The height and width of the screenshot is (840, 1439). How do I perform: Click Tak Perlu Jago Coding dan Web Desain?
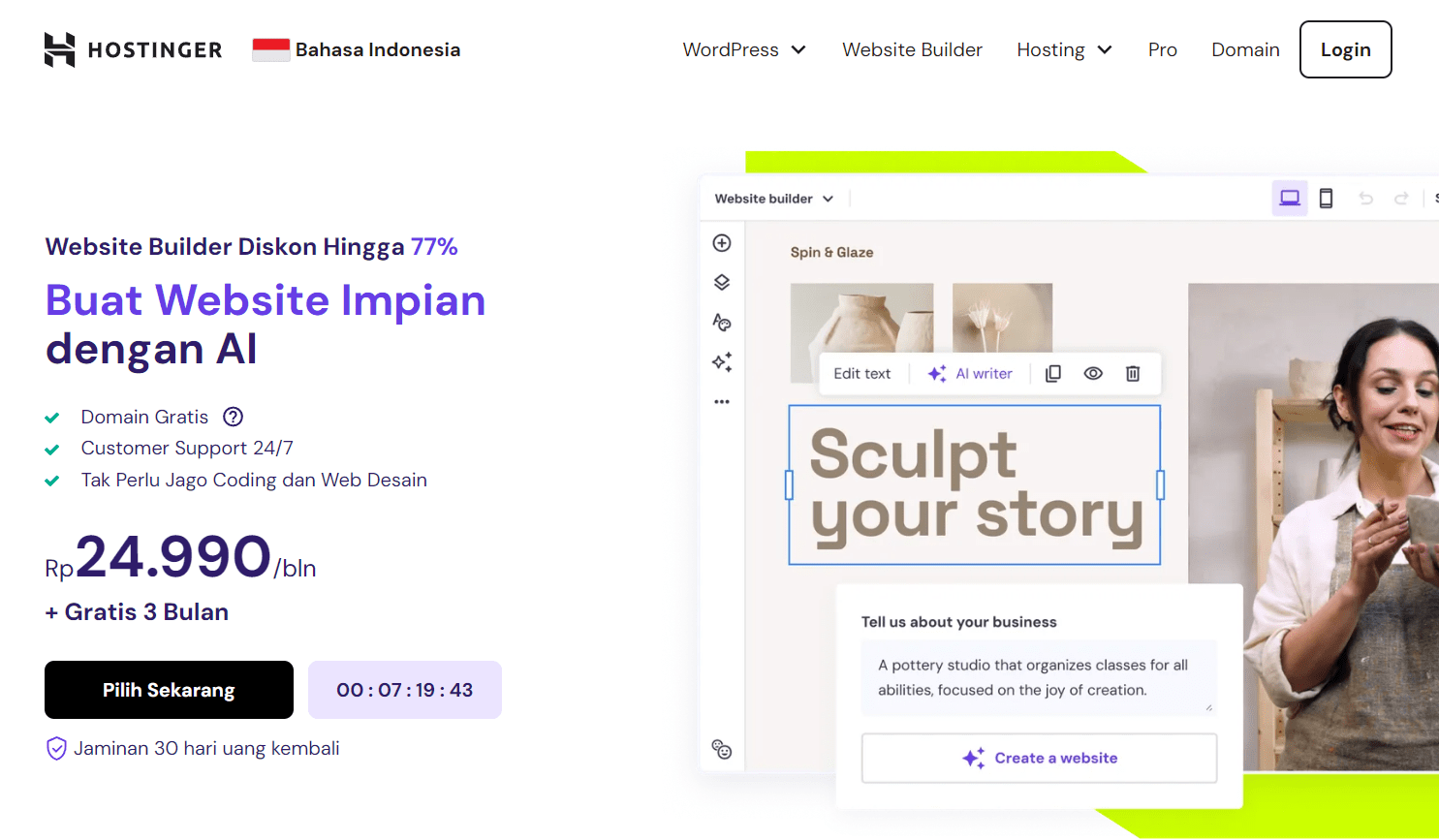coord(254,480)
